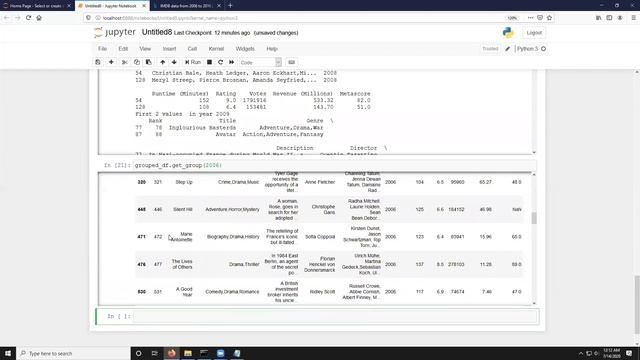Open the View menu
Image resolution: width=640 pixels, height=360 pixels.
pyautogui.click(x=145, y=49)
